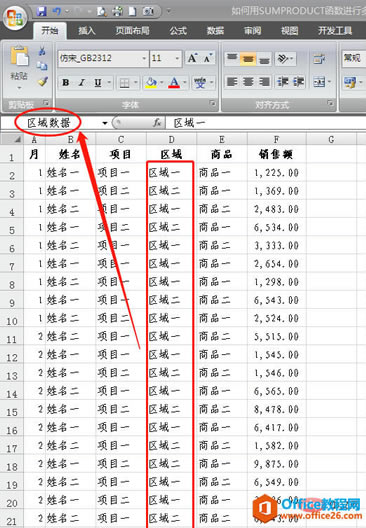The height and width of the screenshot is (528, 366).
Task: Activate the format painter brush
Action: (43, 81)
